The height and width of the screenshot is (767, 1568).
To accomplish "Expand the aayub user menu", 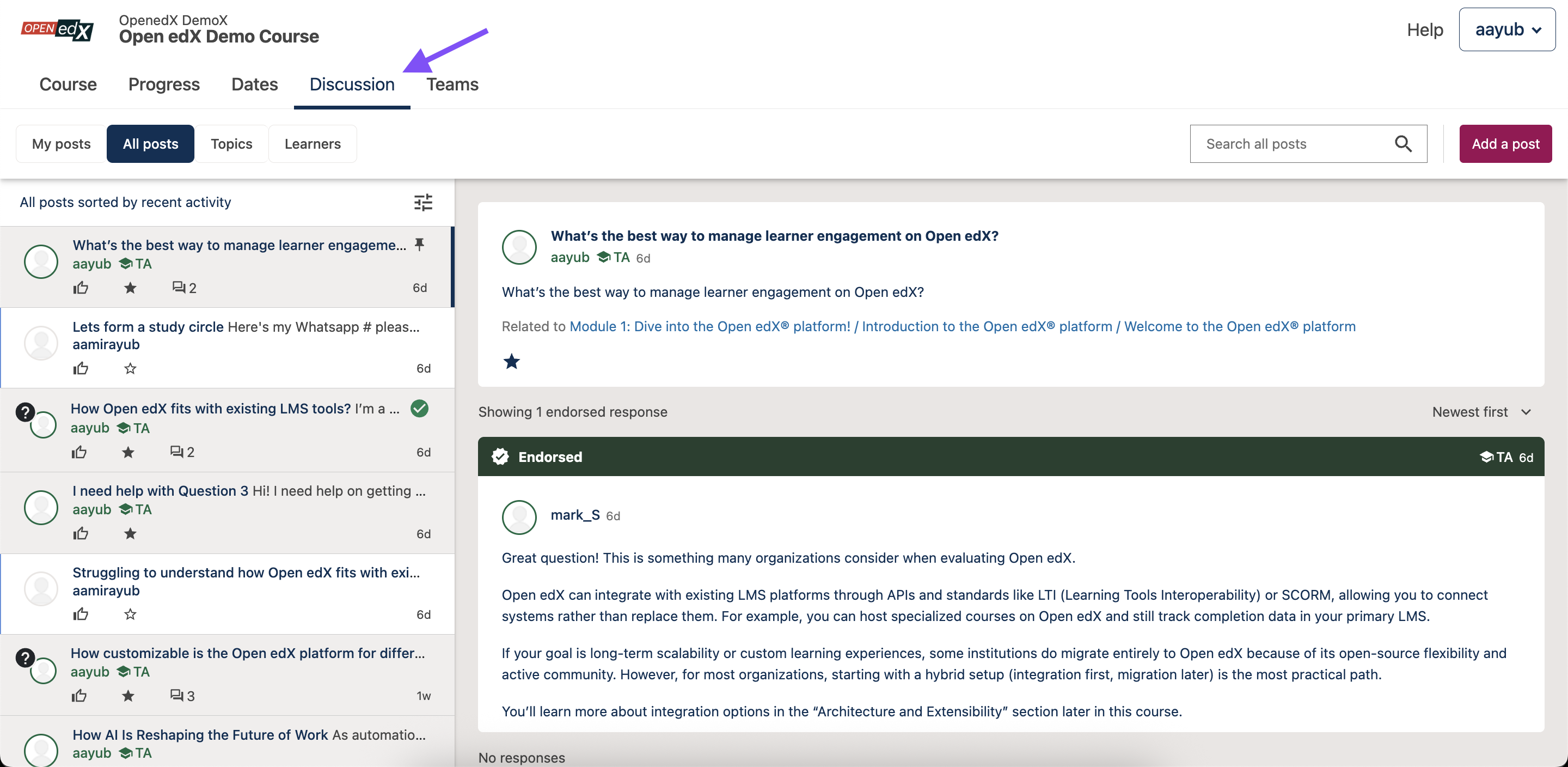I will coord(1506,29).
